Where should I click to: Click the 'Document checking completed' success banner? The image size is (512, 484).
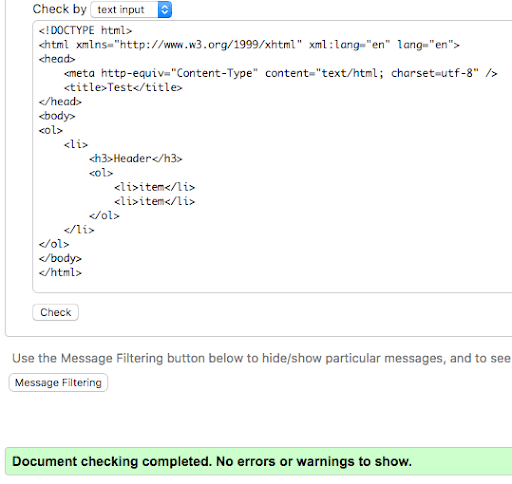[259, 462]
